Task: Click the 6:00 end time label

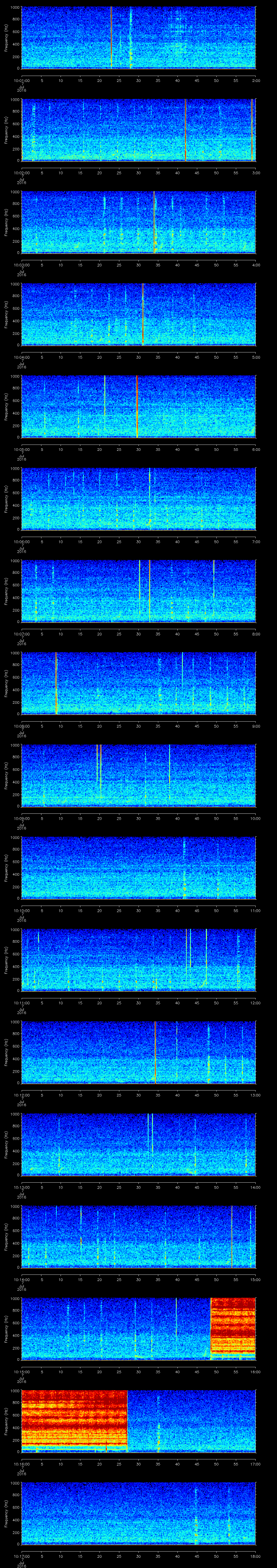Action: 256,449
